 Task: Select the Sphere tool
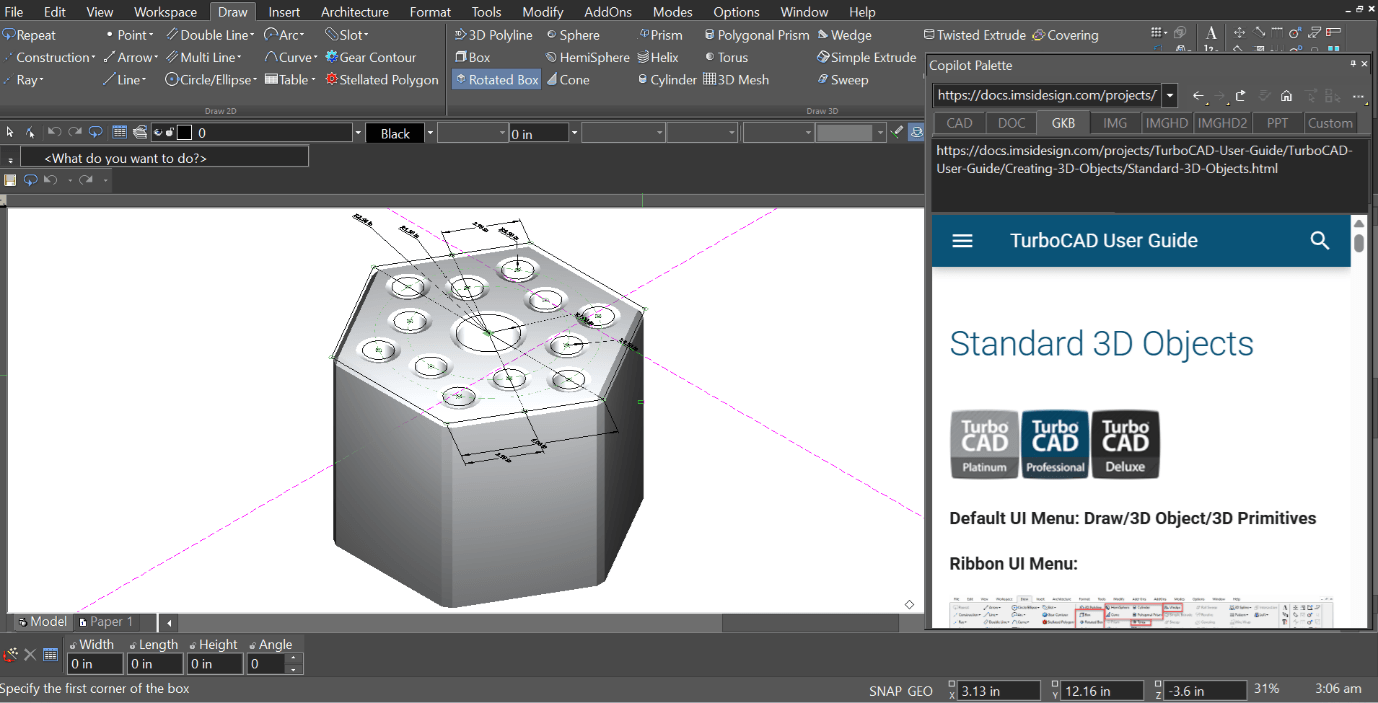572,35
